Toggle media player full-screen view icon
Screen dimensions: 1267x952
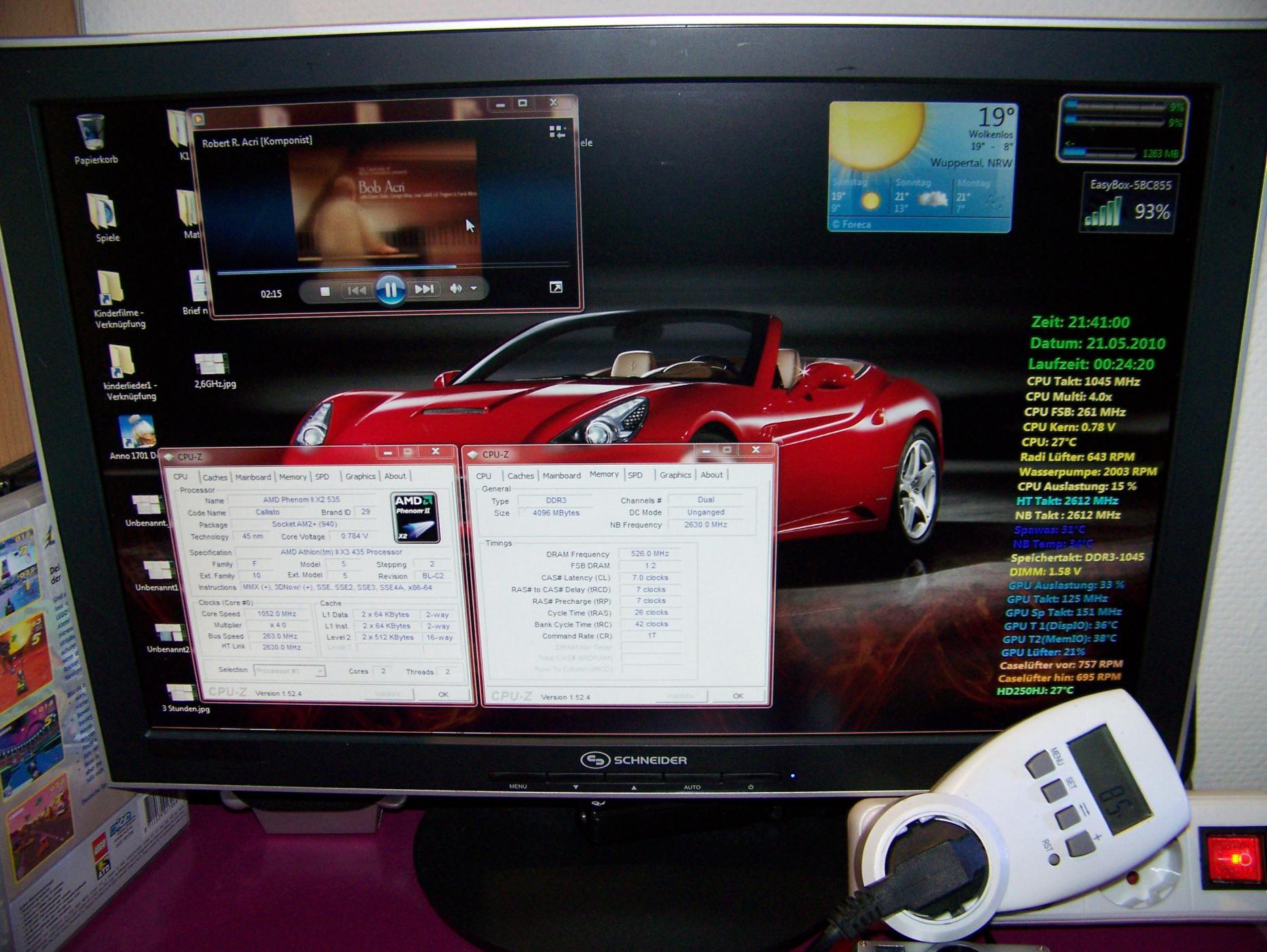(x=556, y=288)
